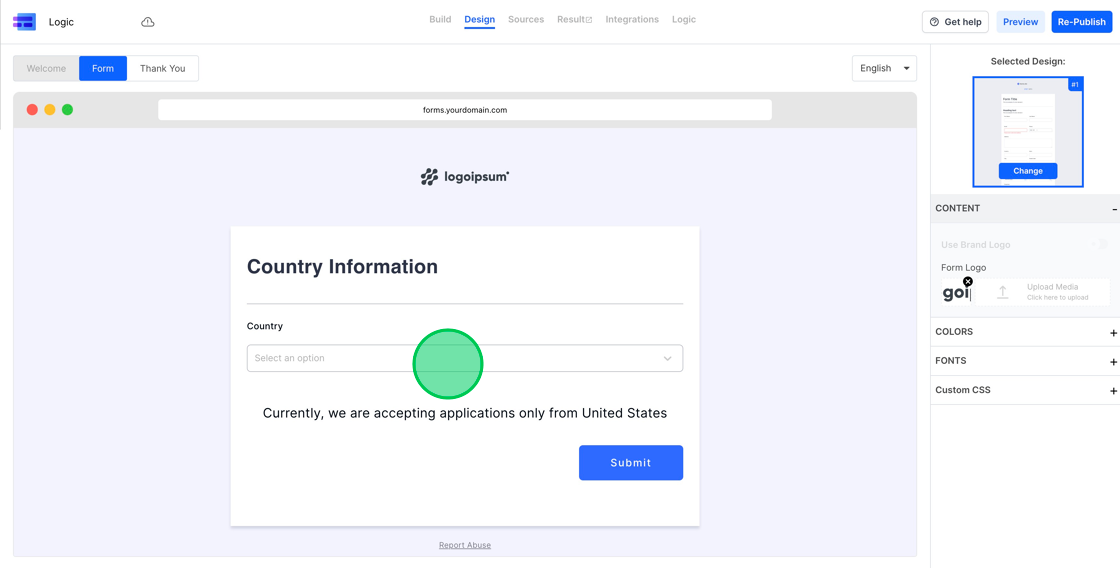The height and width of the screenshot is (568, 1120).
Task: Expand the Custom CSS section
Action: pyautogui.click(x=1113, y=390)
